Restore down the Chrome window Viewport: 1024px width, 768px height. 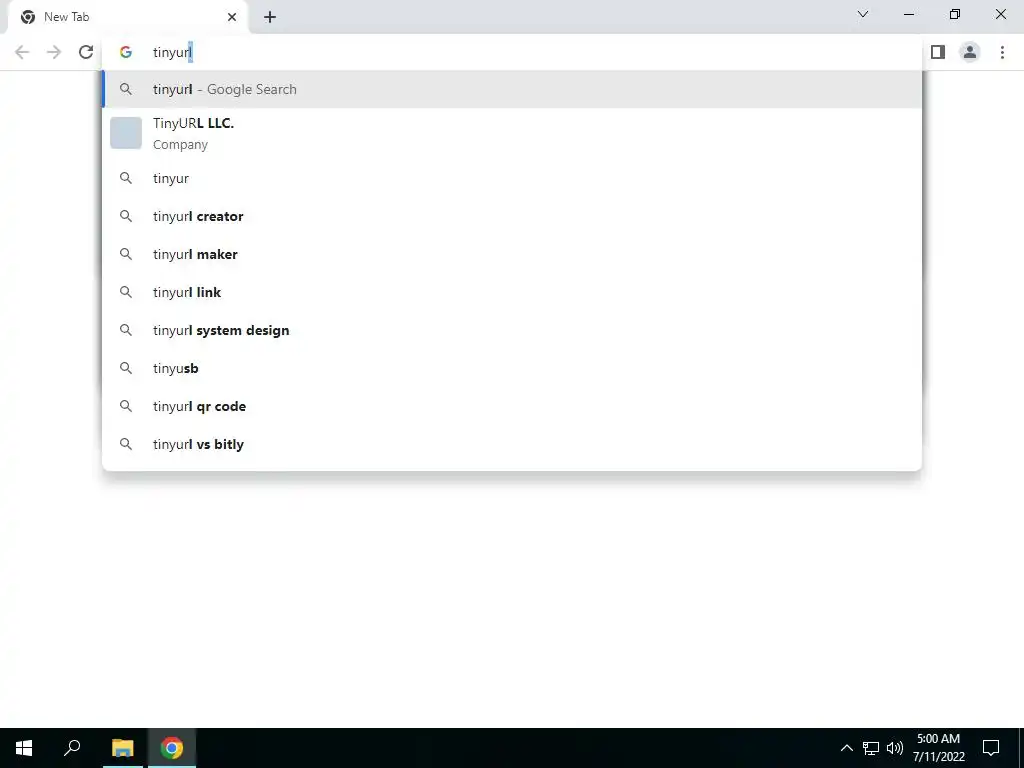pyautogui.click(x=955, y=14)
